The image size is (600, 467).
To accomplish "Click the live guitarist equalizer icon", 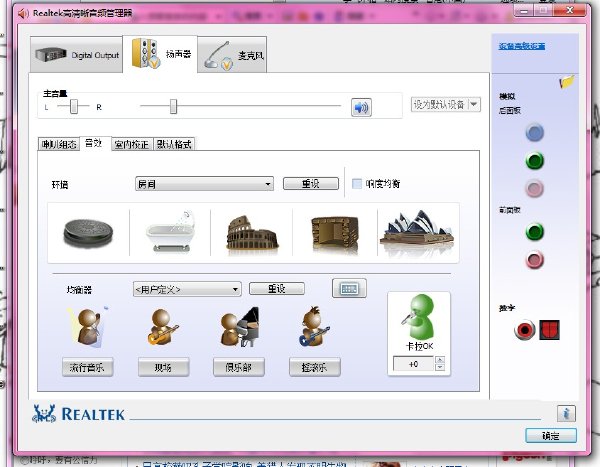I will pos(163,327).
